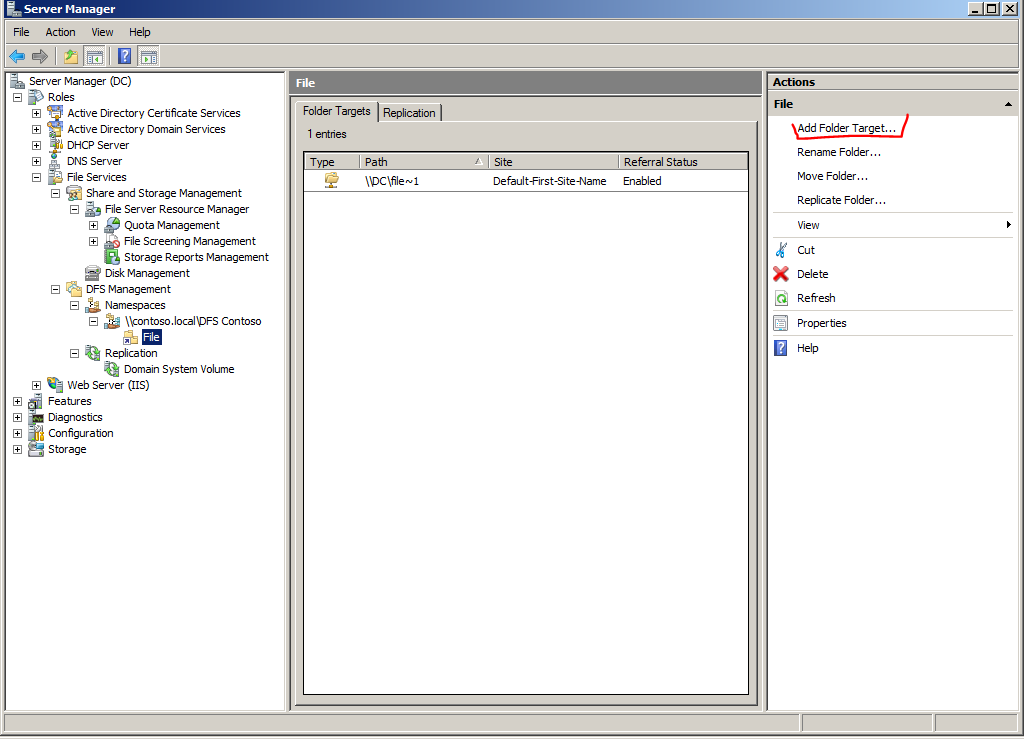This screenshot has width=1024, height=739.
Task: Open Properties in the Actions pane
Action: [821, 323]
